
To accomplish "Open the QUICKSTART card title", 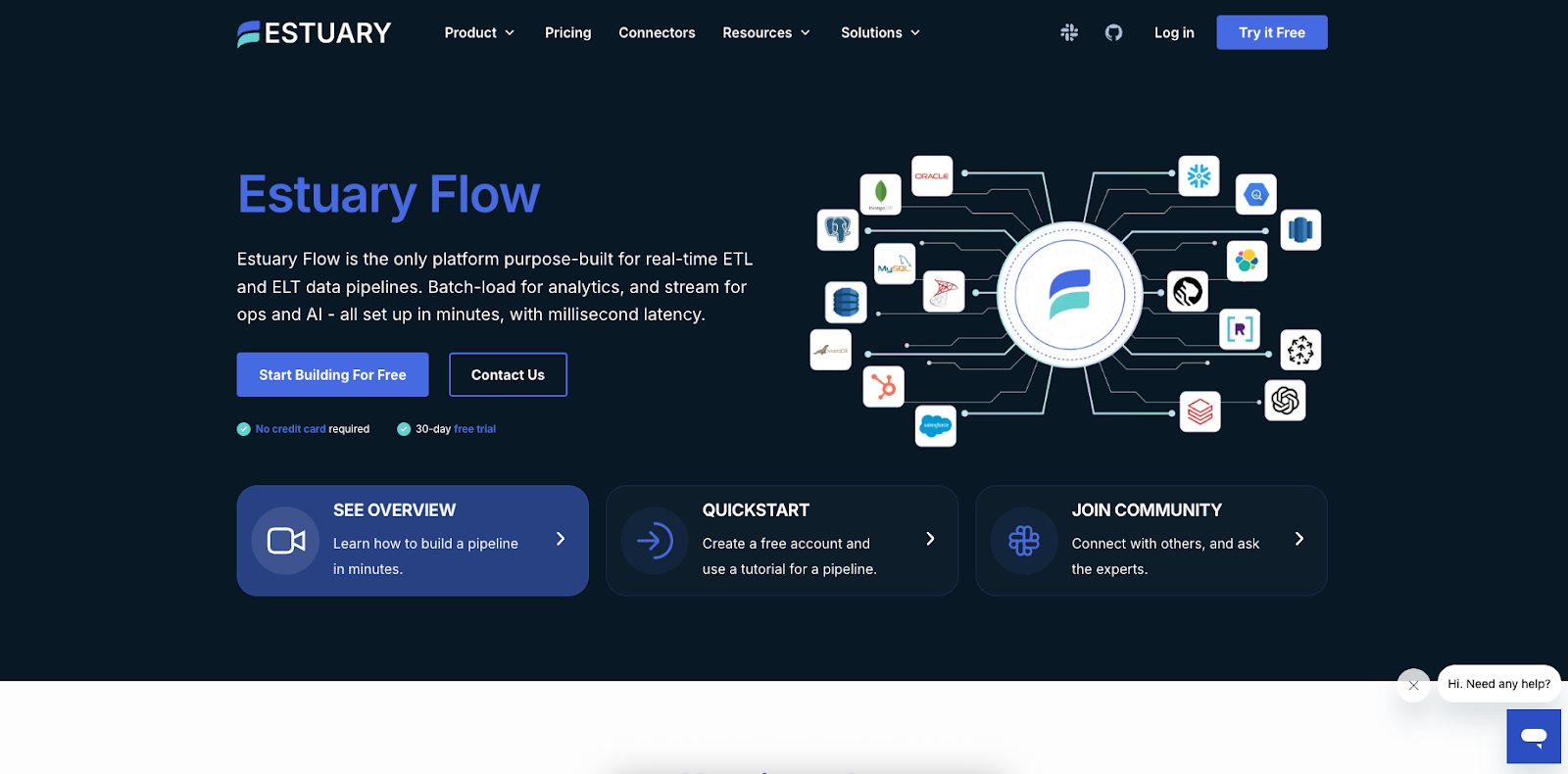I will tap(756, 510).
